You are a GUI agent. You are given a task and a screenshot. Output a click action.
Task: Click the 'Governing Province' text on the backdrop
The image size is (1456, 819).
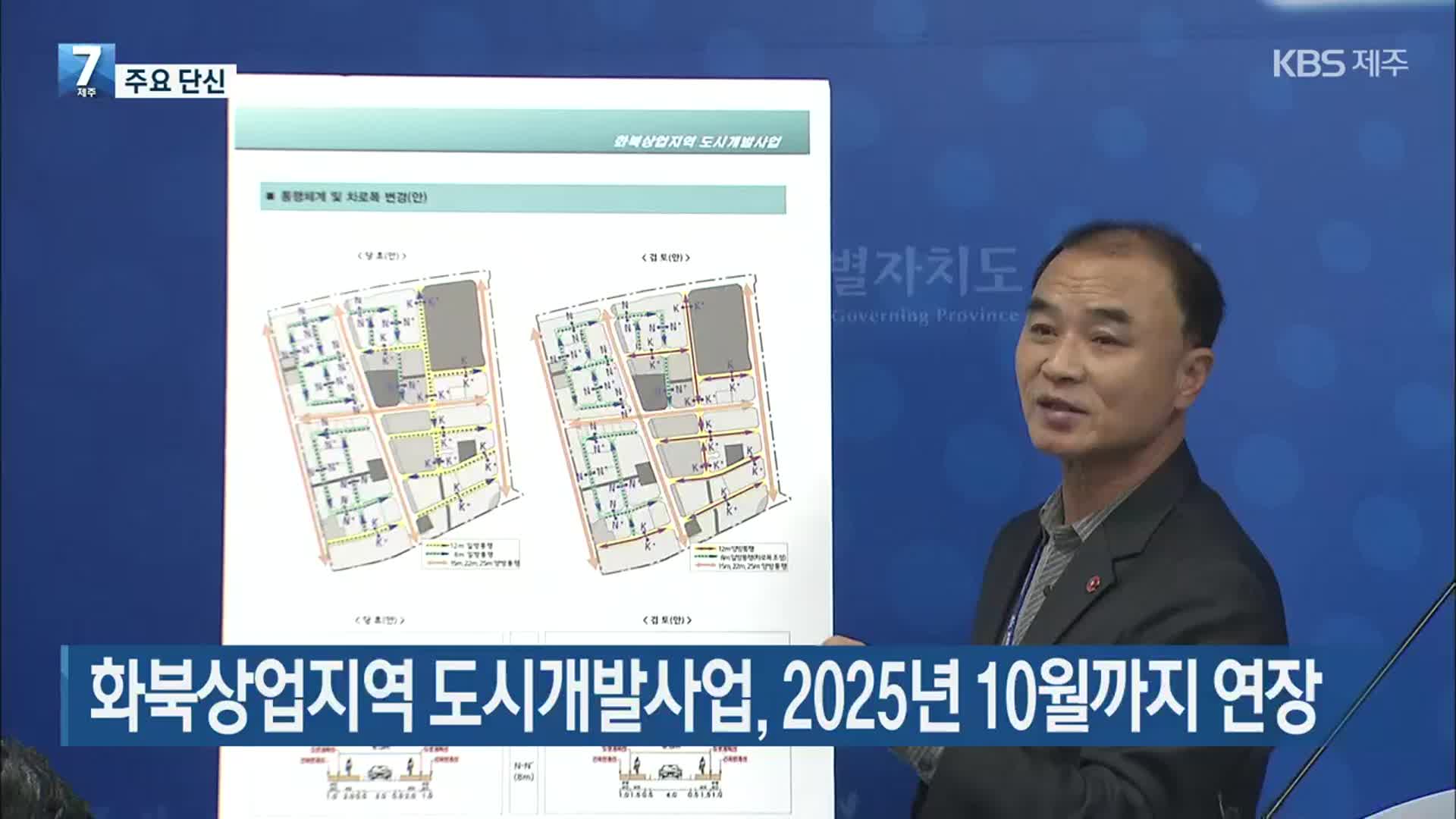[x=925, y=315]
